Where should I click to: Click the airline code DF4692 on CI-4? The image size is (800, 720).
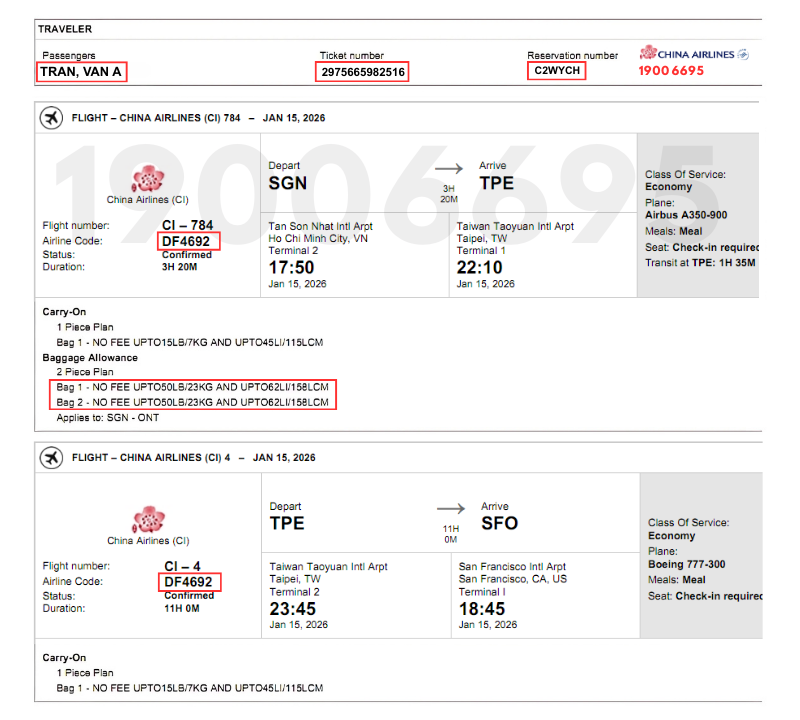click(190, 581)
